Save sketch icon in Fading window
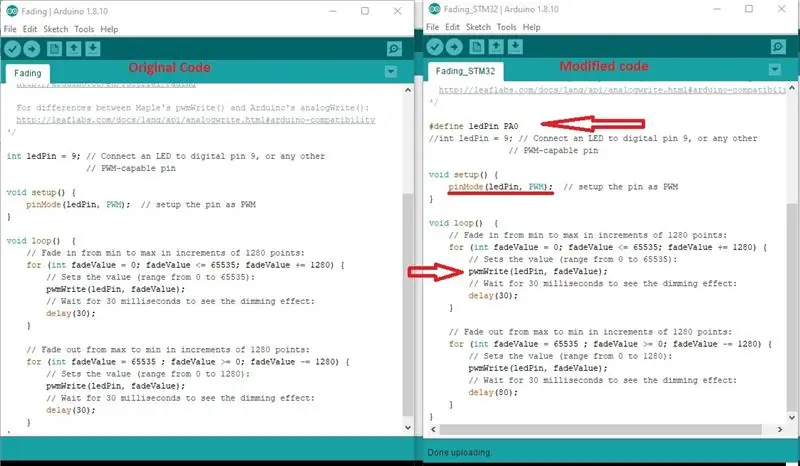This screenshot has width=800, height=466. (93, 49)
